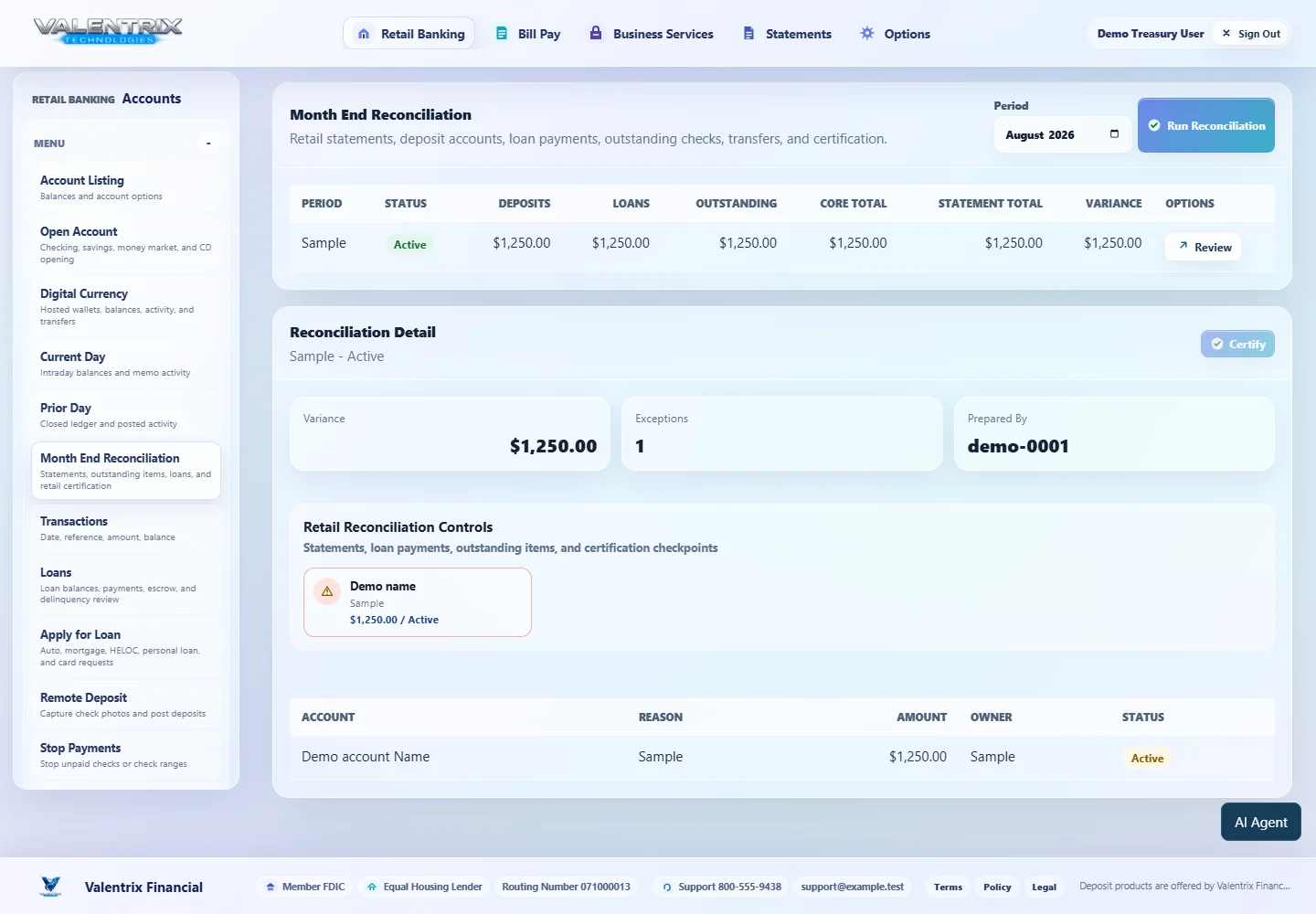Click the Statements page icon
The image size is (1316, 914).
click(x=748, y=33)
